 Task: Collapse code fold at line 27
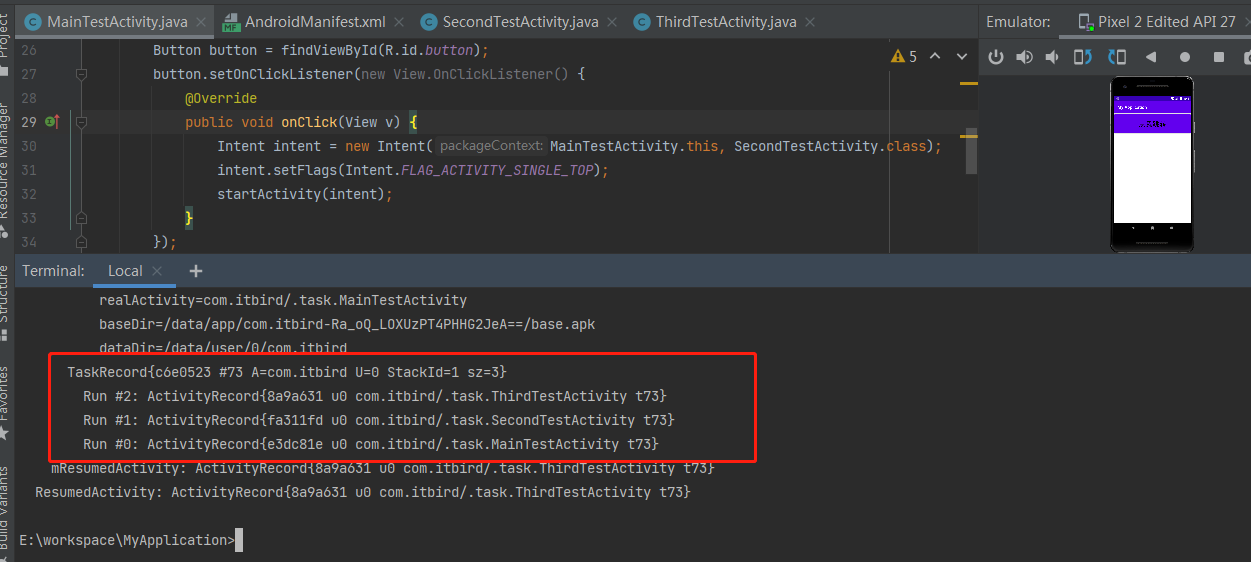pos(82,74)
